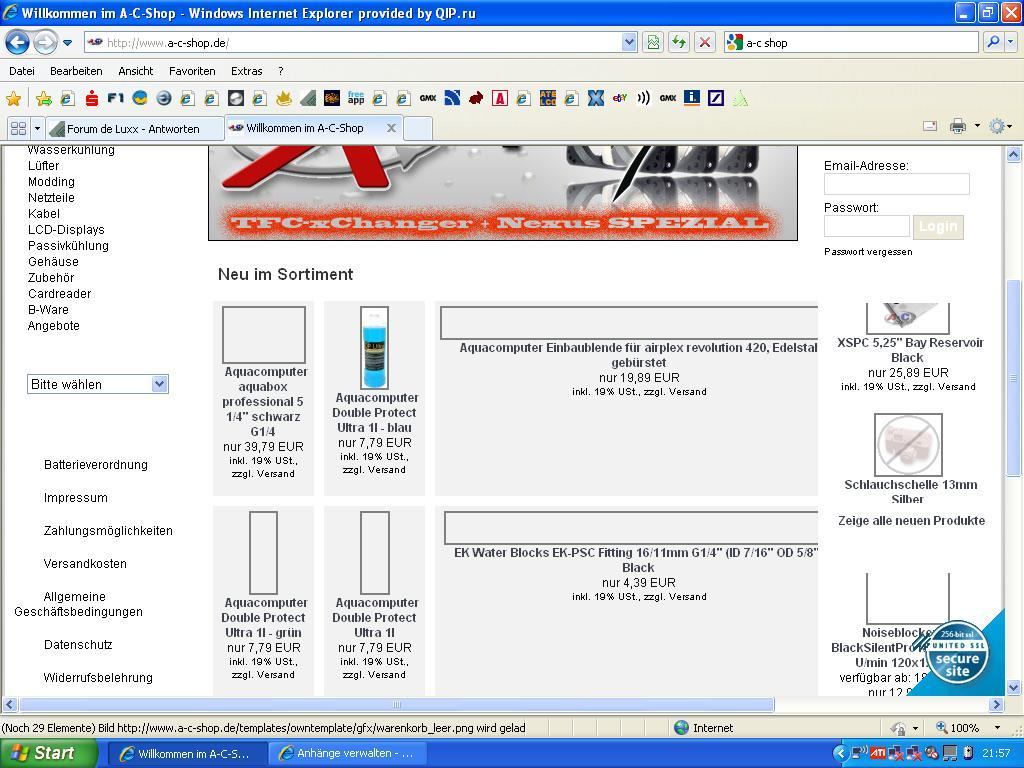Open the eBay bookmark icon

(620, 99)
